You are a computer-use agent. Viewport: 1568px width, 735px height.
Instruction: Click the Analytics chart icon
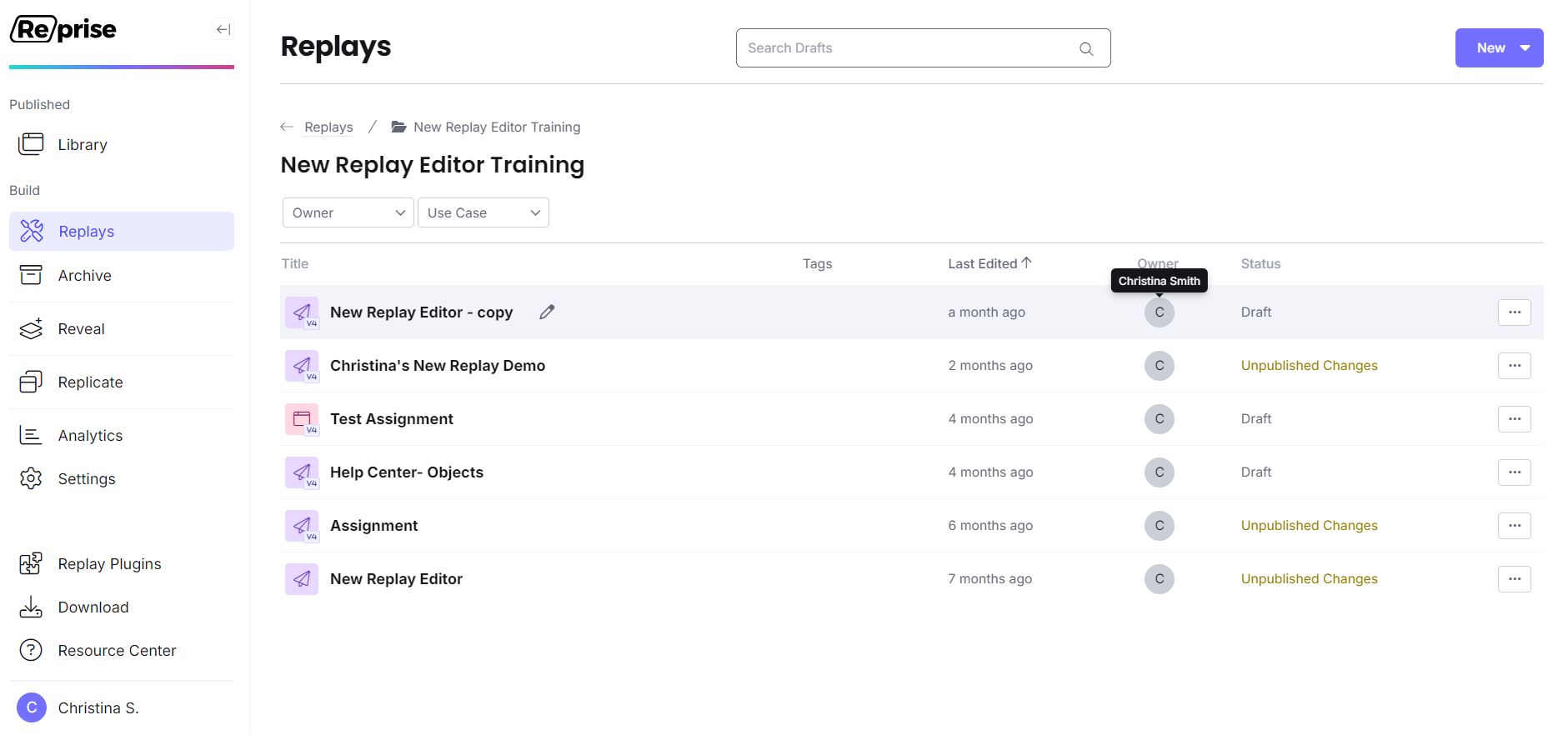click(x=31, y=435)
